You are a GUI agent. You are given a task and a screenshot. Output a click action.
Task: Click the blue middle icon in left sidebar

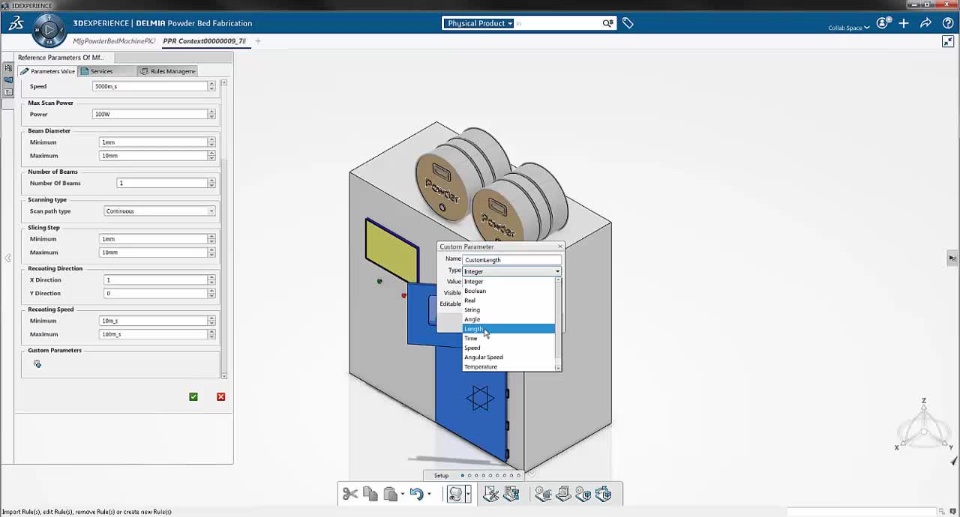(8, 80)
